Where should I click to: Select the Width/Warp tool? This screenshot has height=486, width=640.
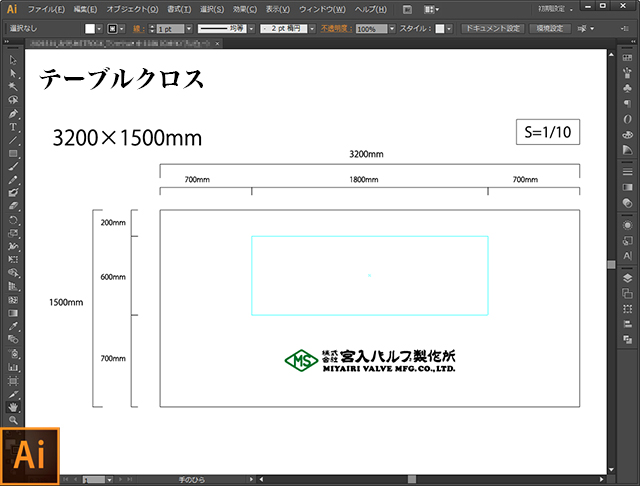point(13,246)
